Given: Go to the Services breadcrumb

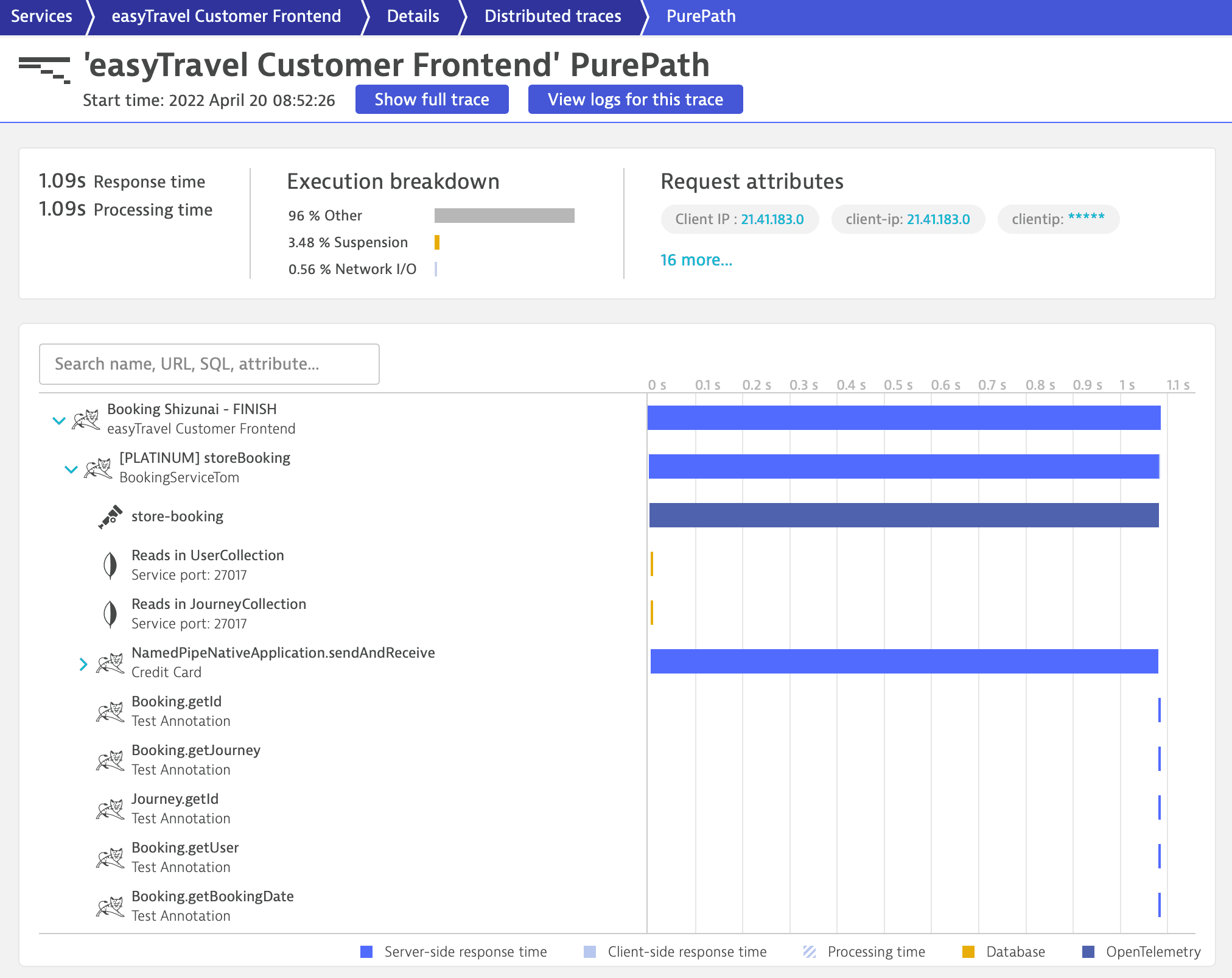Looking at the screenshot, I should click(41, 16).
